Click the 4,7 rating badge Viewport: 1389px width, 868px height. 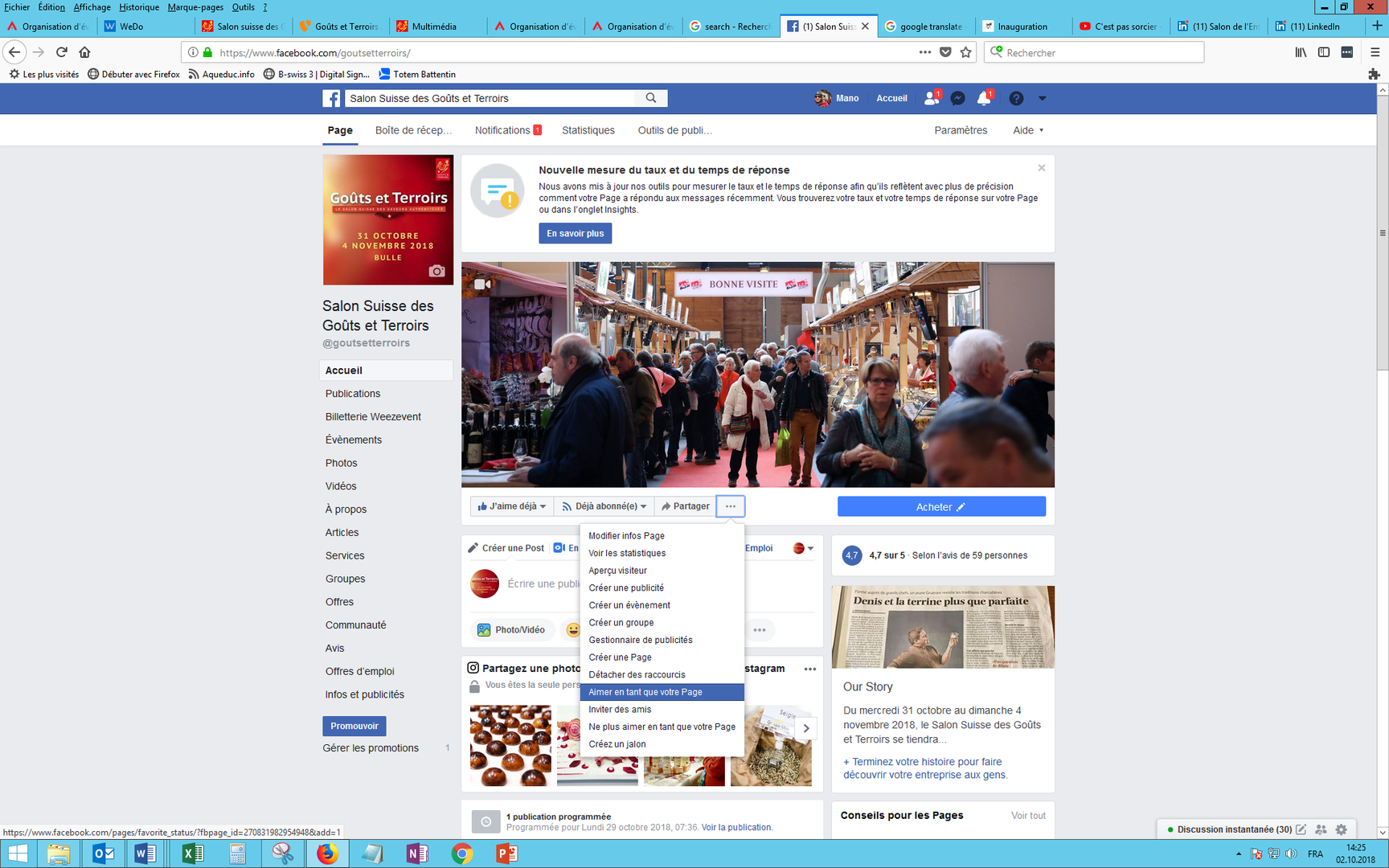(851, 555)
